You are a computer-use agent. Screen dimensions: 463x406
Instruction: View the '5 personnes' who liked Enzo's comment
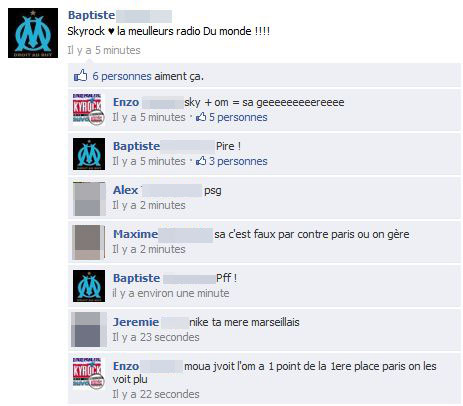(238, 117)
